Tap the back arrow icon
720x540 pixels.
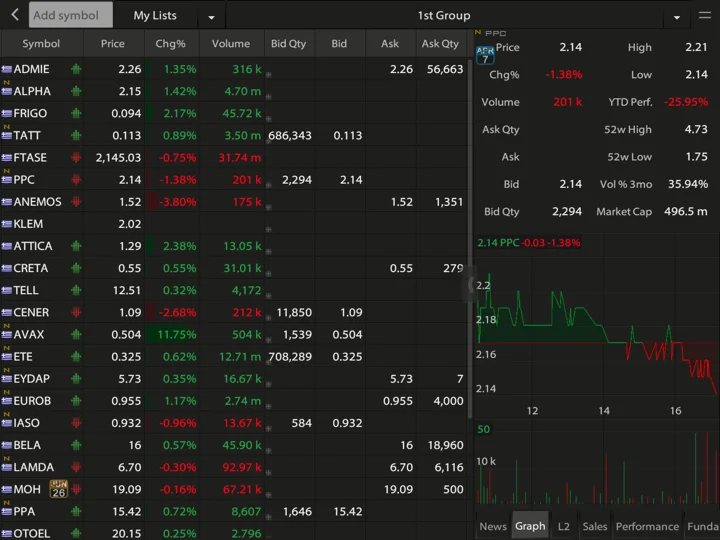tap(15, 15)
